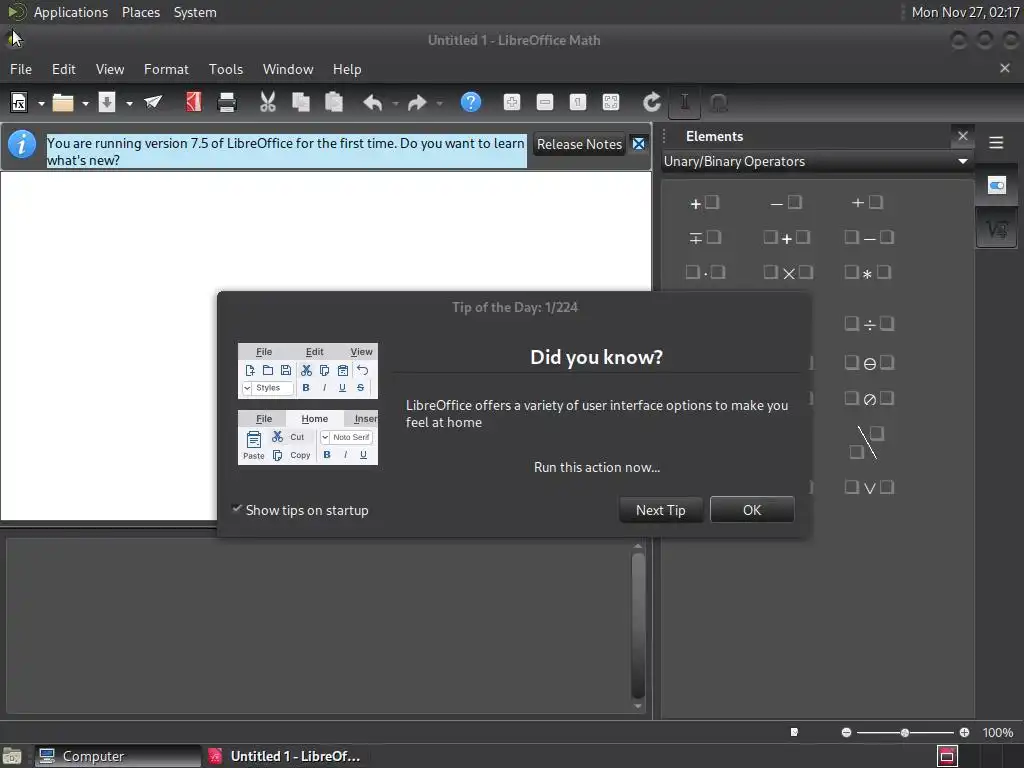Insert the a+b addition element
This screenshot has width=1024, height=768.
786,238
